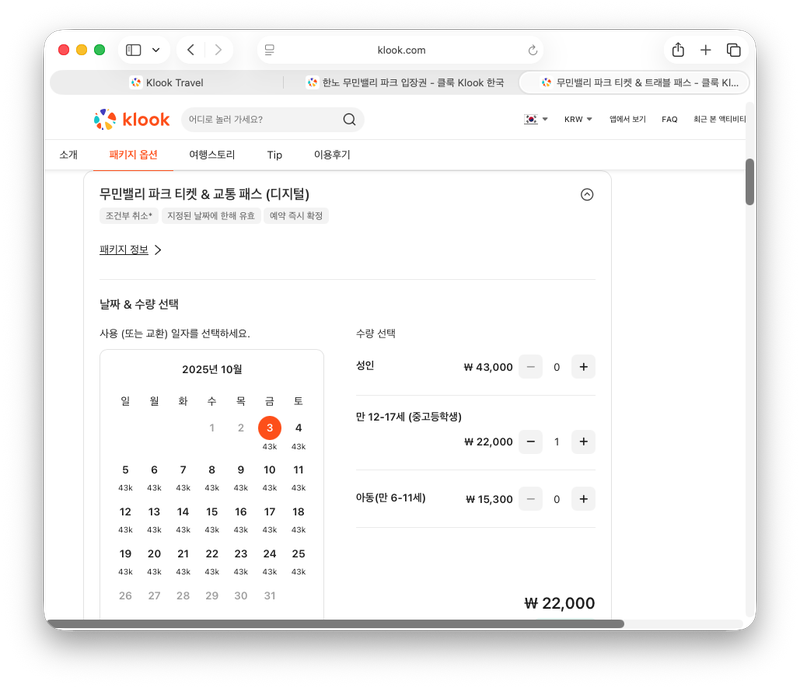
Task: Click the ₩ 15,300 child price
Action: coord(489,499)
